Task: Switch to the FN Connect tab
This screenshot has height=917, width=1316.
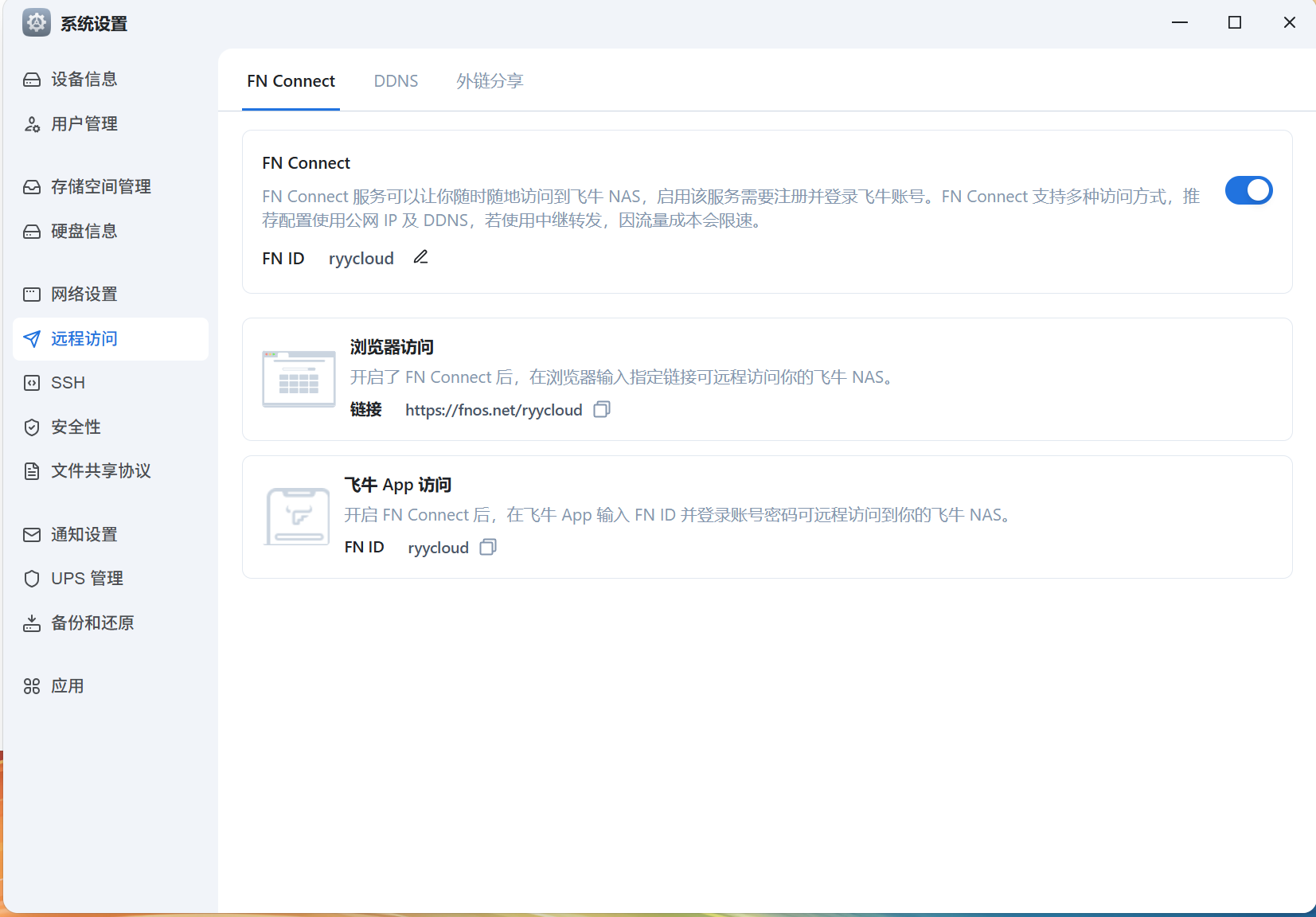Action: point(291,81)
